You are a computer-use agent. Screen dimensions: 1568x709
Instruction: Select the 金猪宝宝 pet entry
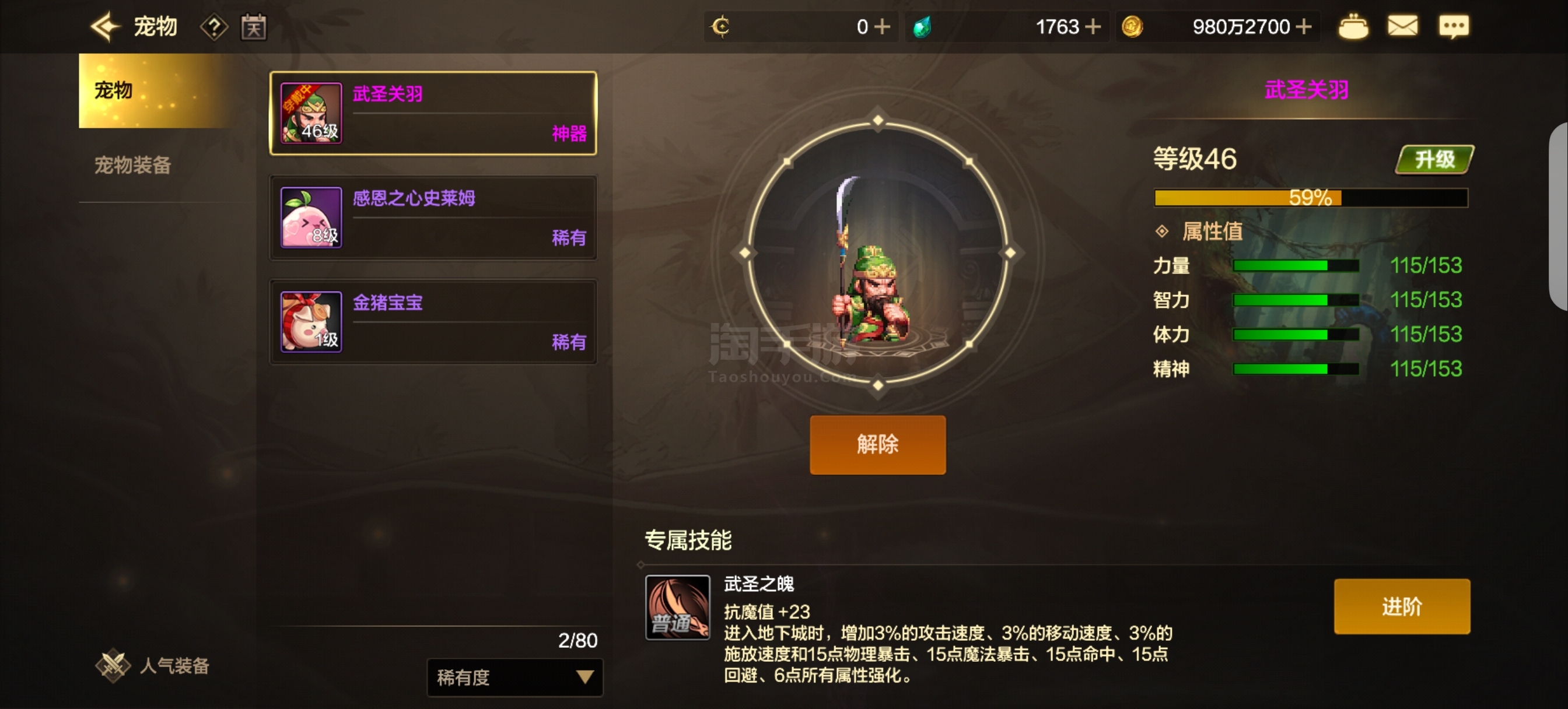point(433,322)
